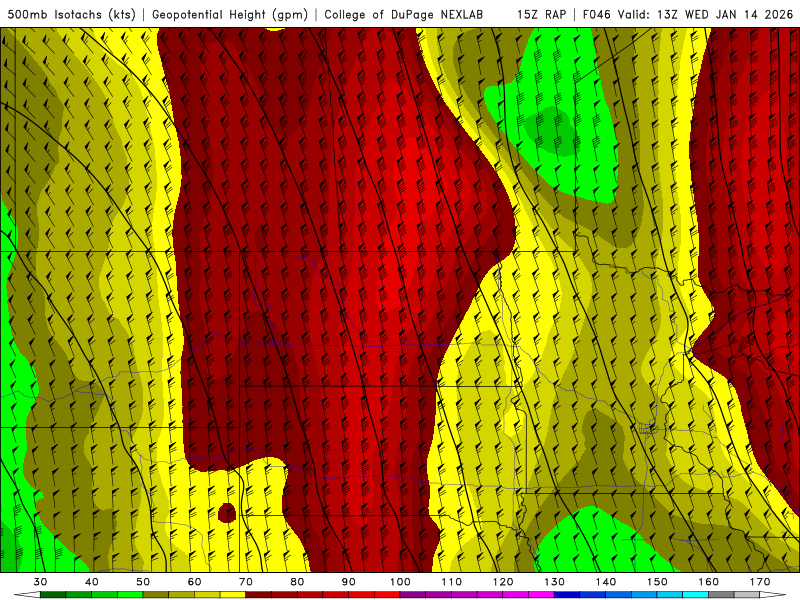Click the colorbar label '80'
The width and height of the screenshot is (800, 600).
[x=297, y=582]
